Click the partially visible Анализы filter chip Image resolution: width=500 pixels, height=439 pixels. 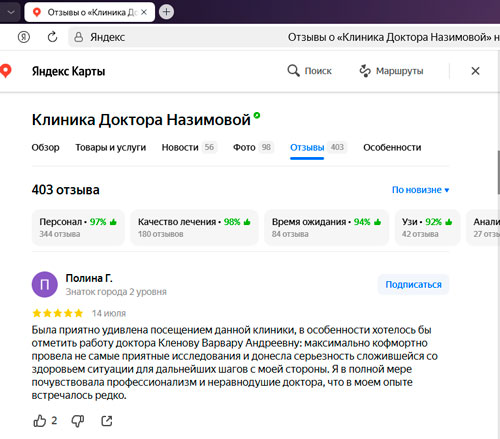point(483,227)
